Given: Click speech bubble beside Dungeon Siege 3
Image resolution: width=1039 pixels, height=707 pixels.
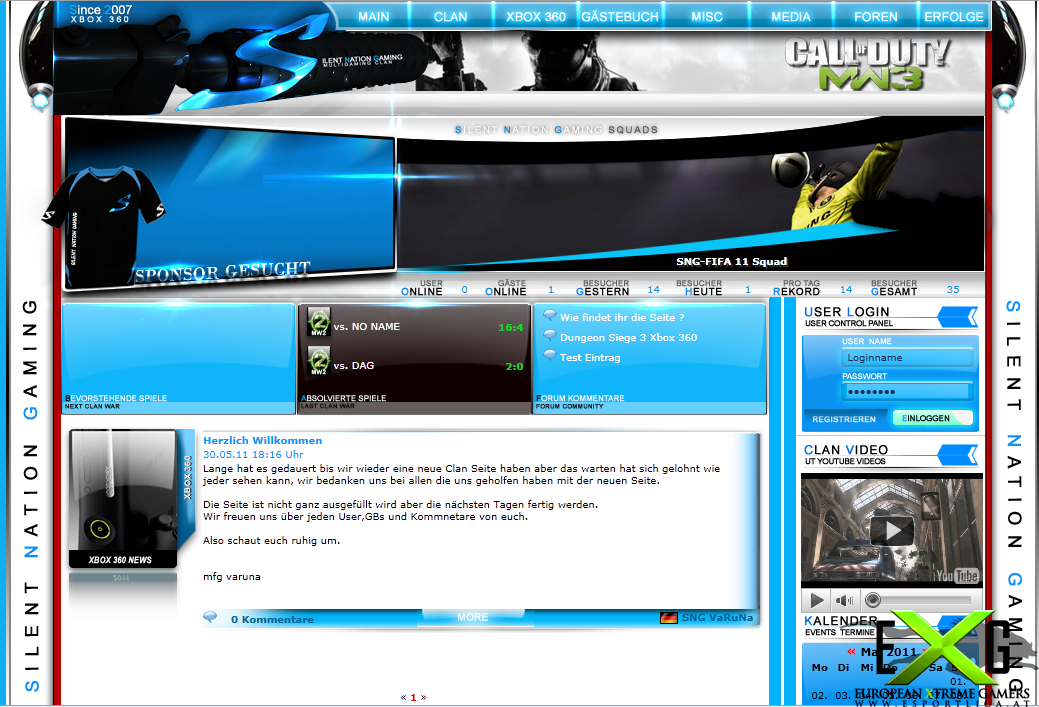Looking at the screenshot, I should [549, 336].
